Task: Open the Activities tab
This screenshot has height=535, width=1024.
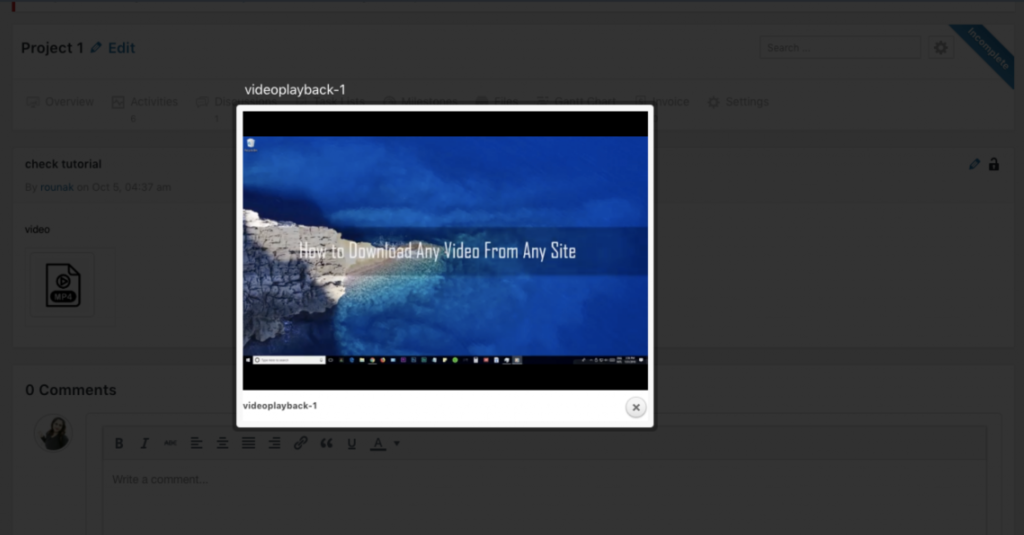Action: tap(144, 102)
